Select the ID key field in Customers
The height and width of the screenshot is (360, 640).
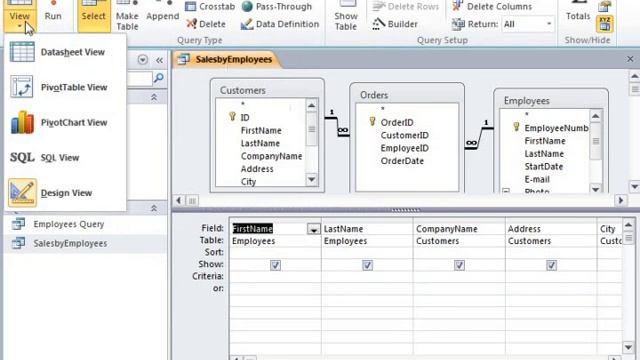pos(245,118)
